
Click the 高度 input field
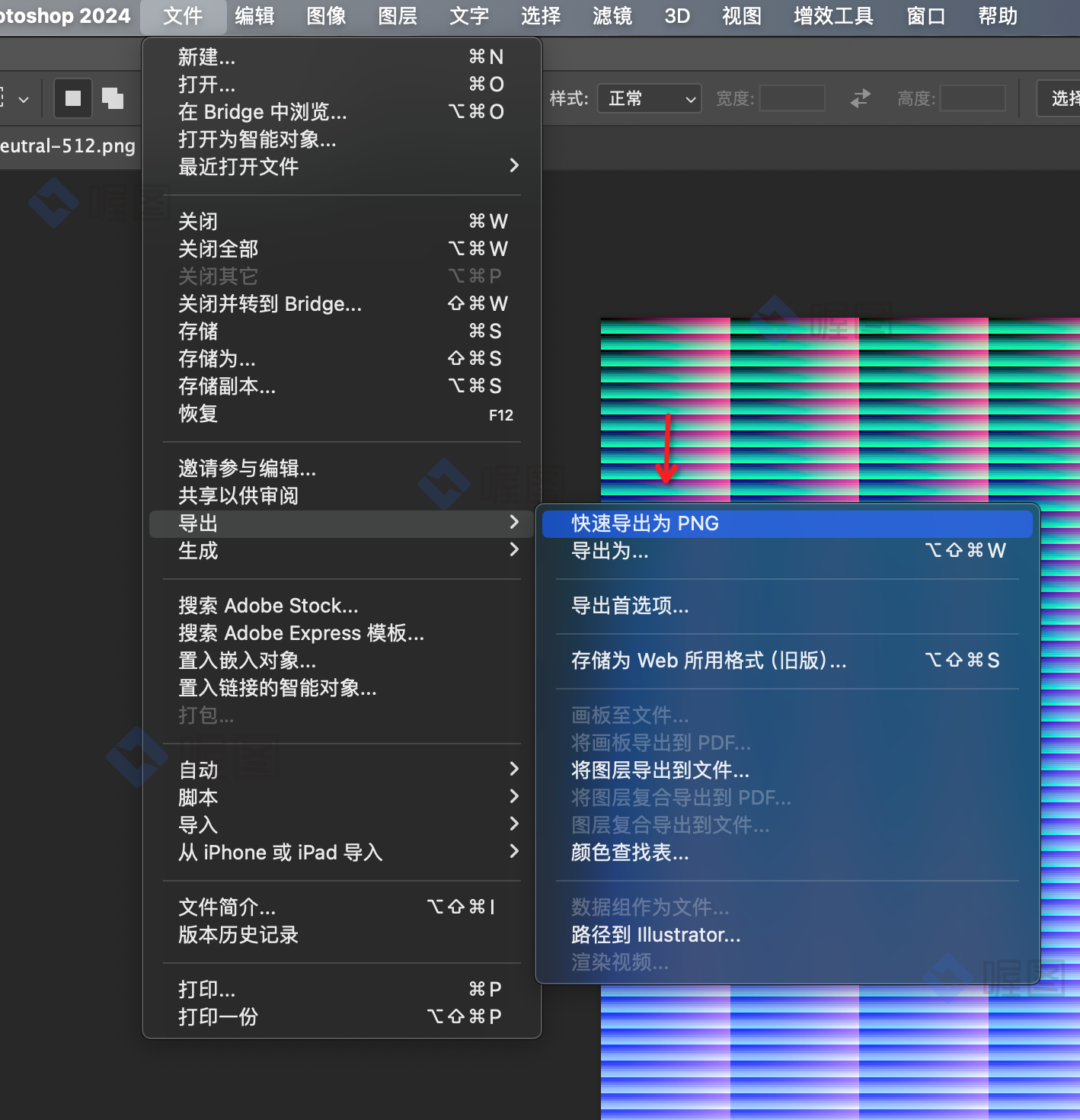coord(973,98)
